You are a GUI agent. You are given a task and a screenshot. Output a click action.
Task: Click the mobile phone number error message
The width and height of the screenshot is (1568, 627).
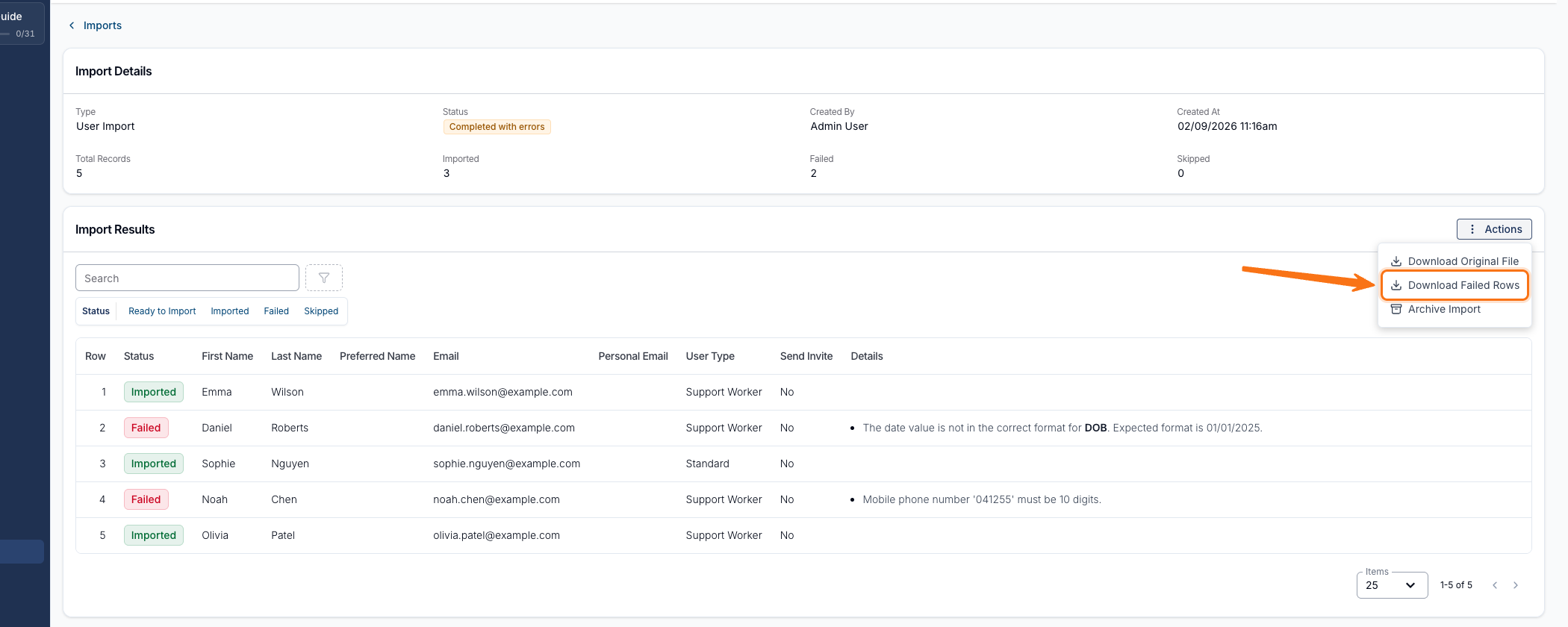tap(982, 499)
